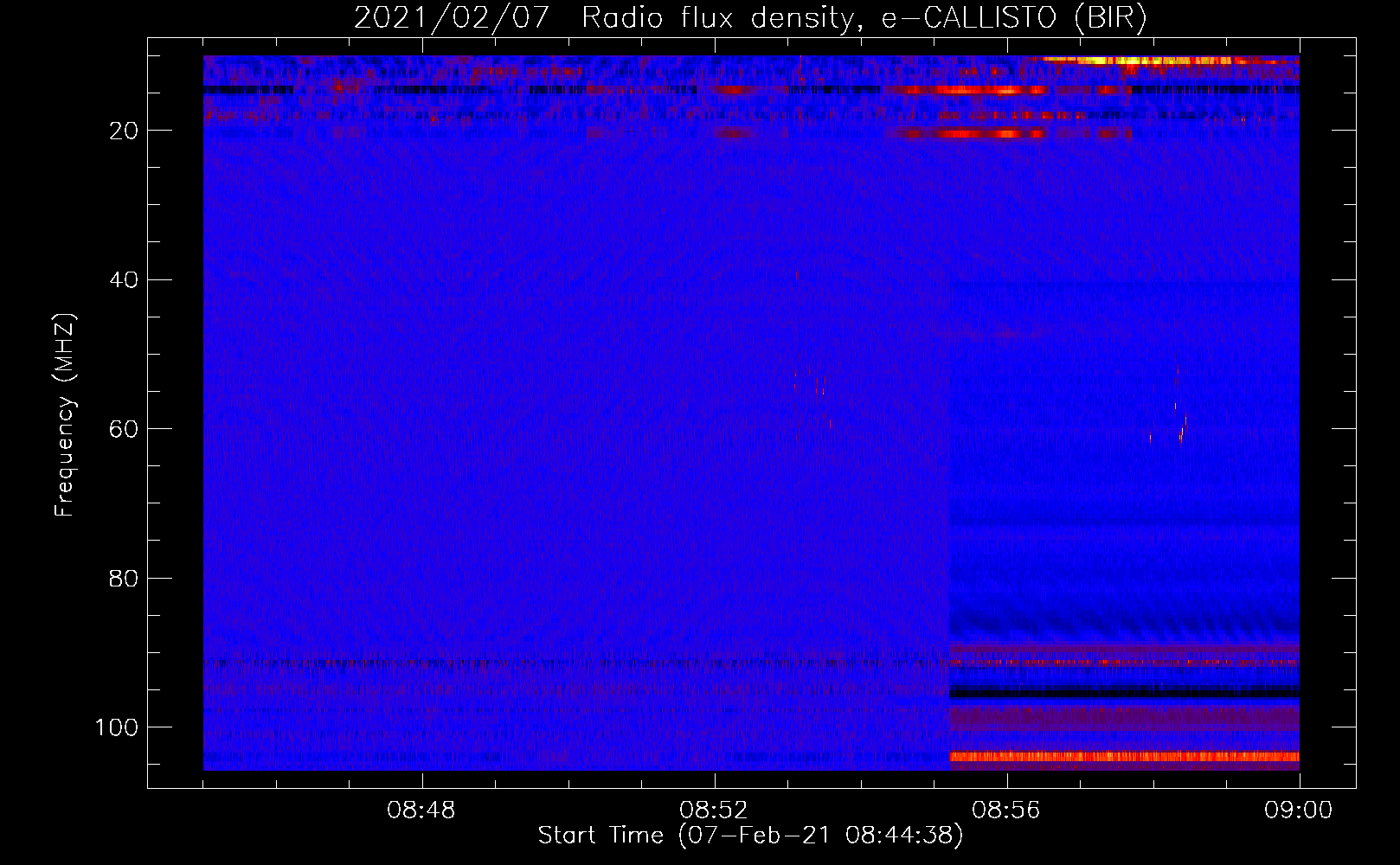The height and width of the screenshot is (865, 1400).
Task: Click the orange interference band near 104 MHz
Action: tap(1125, 757)
